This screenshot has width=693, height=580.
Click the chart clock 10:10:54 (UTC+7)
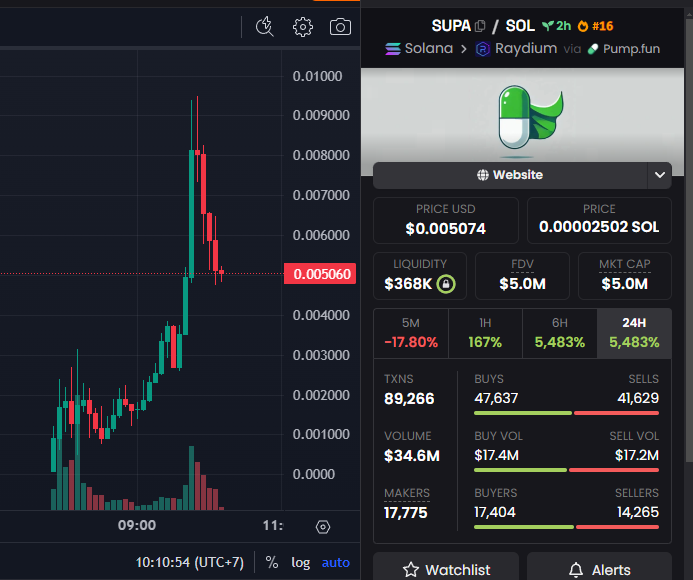190,562
